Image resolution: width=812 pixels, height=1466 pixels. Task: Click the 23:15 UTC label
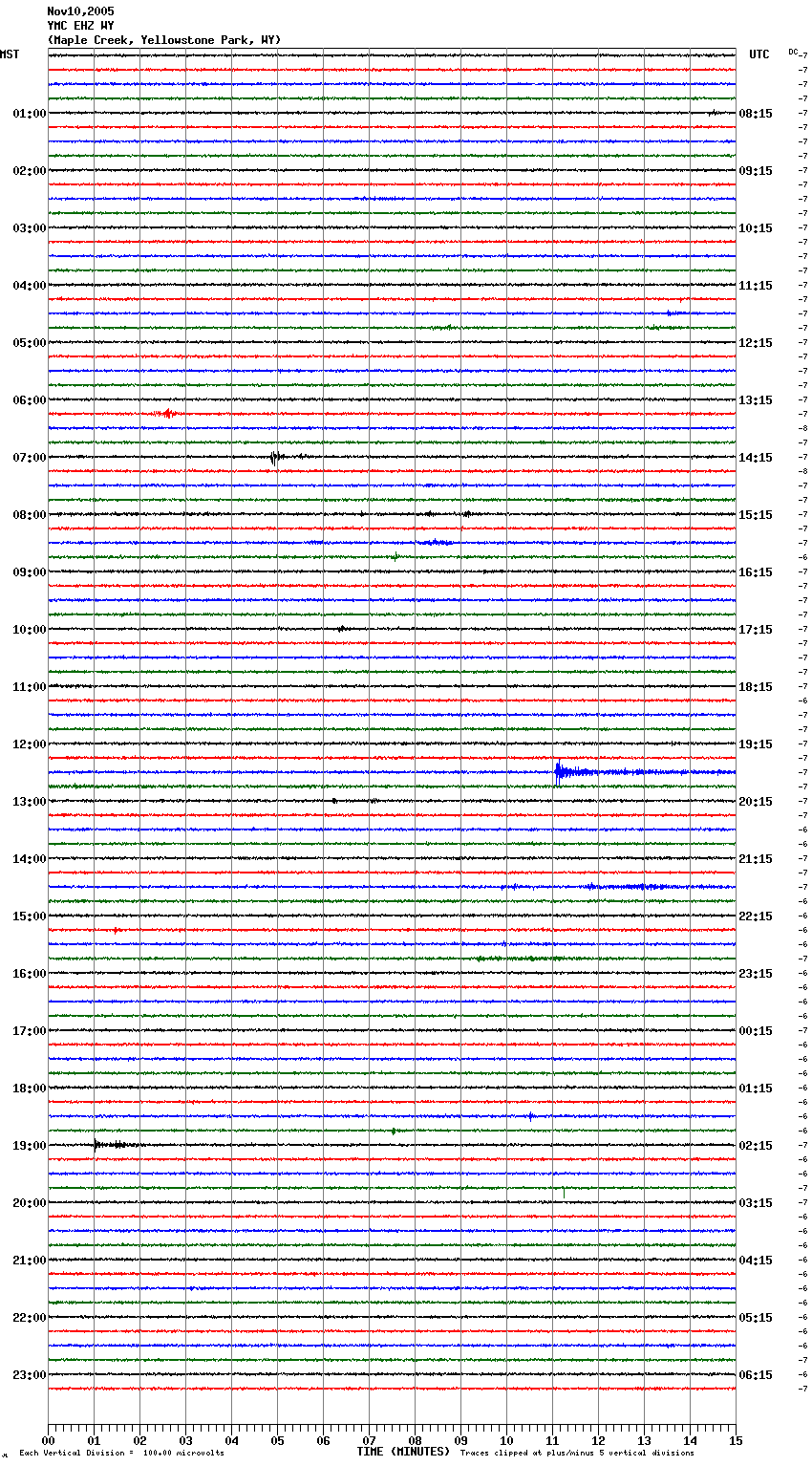click(756, 974)
